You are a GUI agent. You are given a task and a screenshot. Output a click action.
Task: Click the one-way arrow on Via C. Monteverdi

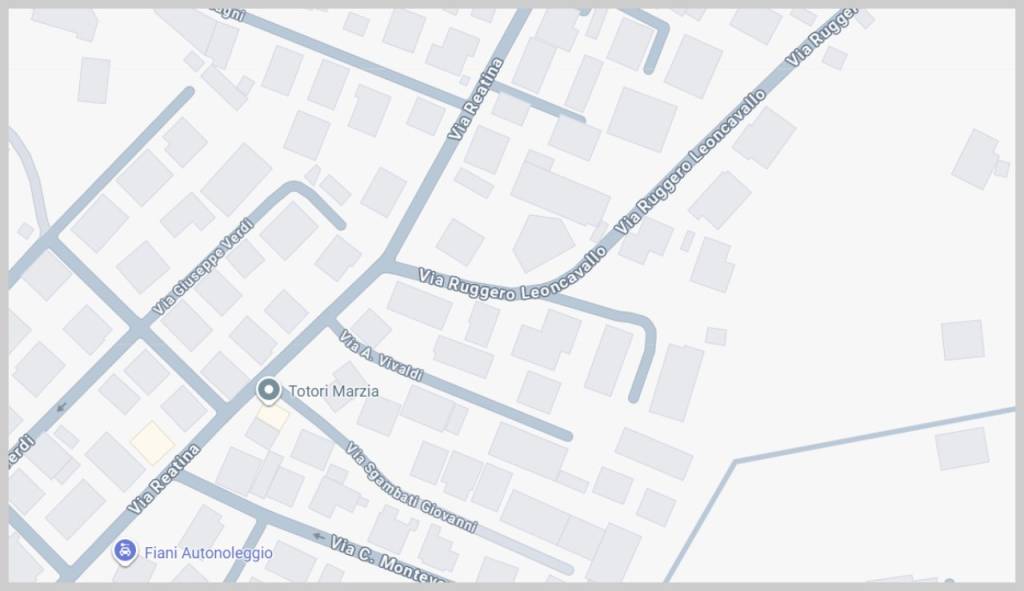click(x=319, y=537)
